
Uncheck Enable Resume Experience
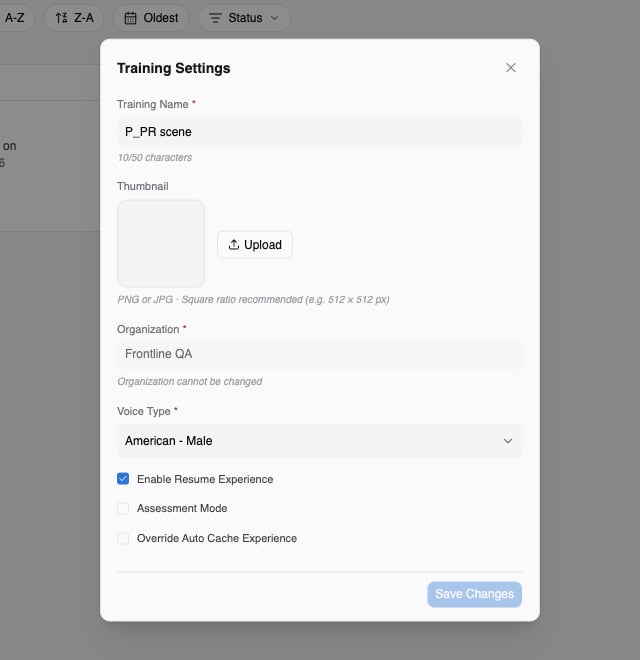coord(123,479)
